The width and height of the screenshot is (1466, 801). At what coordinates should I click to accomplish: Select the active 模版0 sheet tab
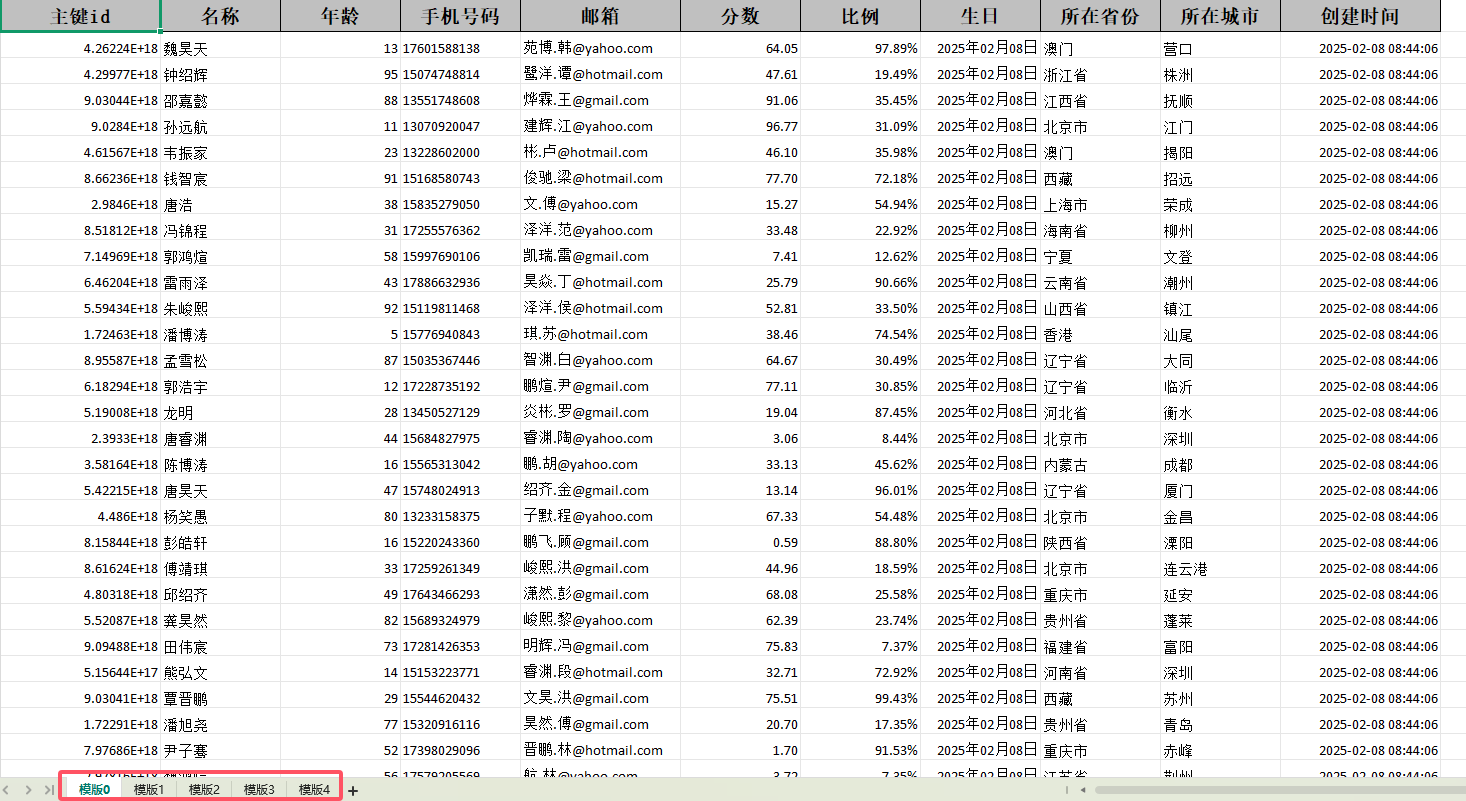pyautogui.click(x=94, y=790)
